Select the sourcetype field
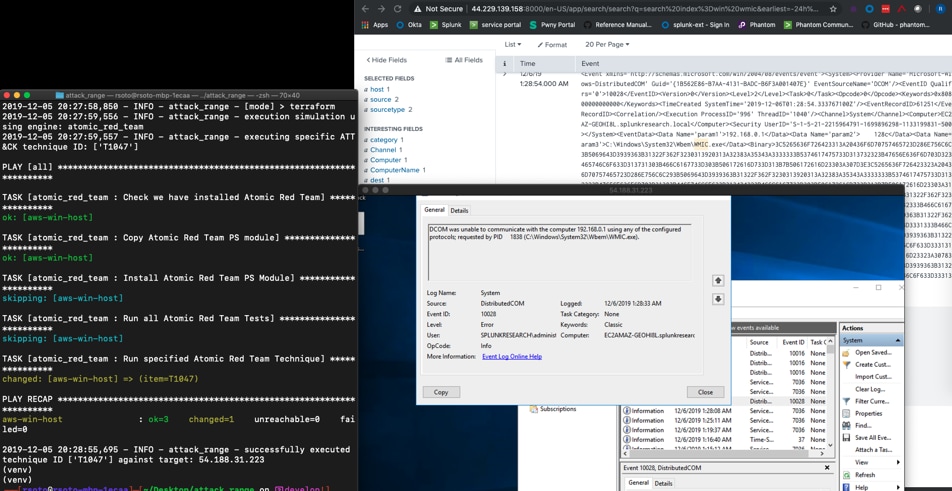952x491 pixels. click(x=388, y=109)
